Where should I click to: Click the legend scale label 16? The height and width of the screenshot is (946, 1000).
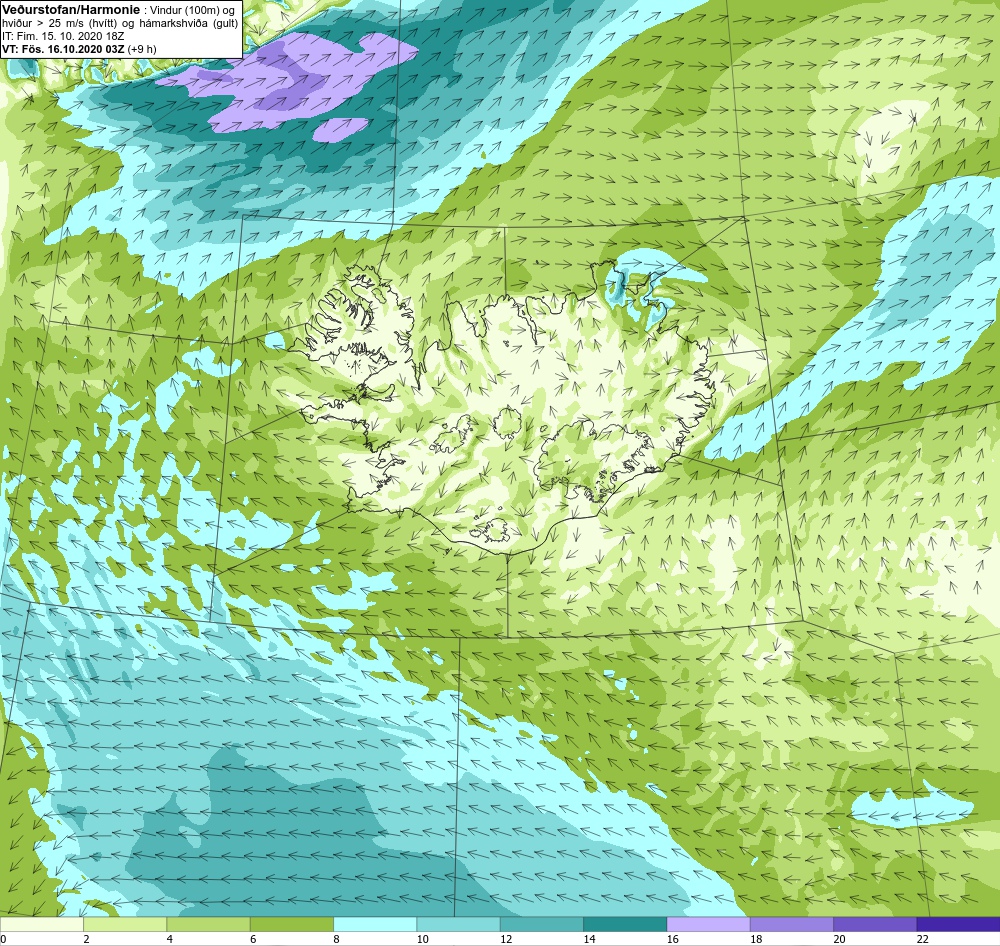(x=673, y=939)
